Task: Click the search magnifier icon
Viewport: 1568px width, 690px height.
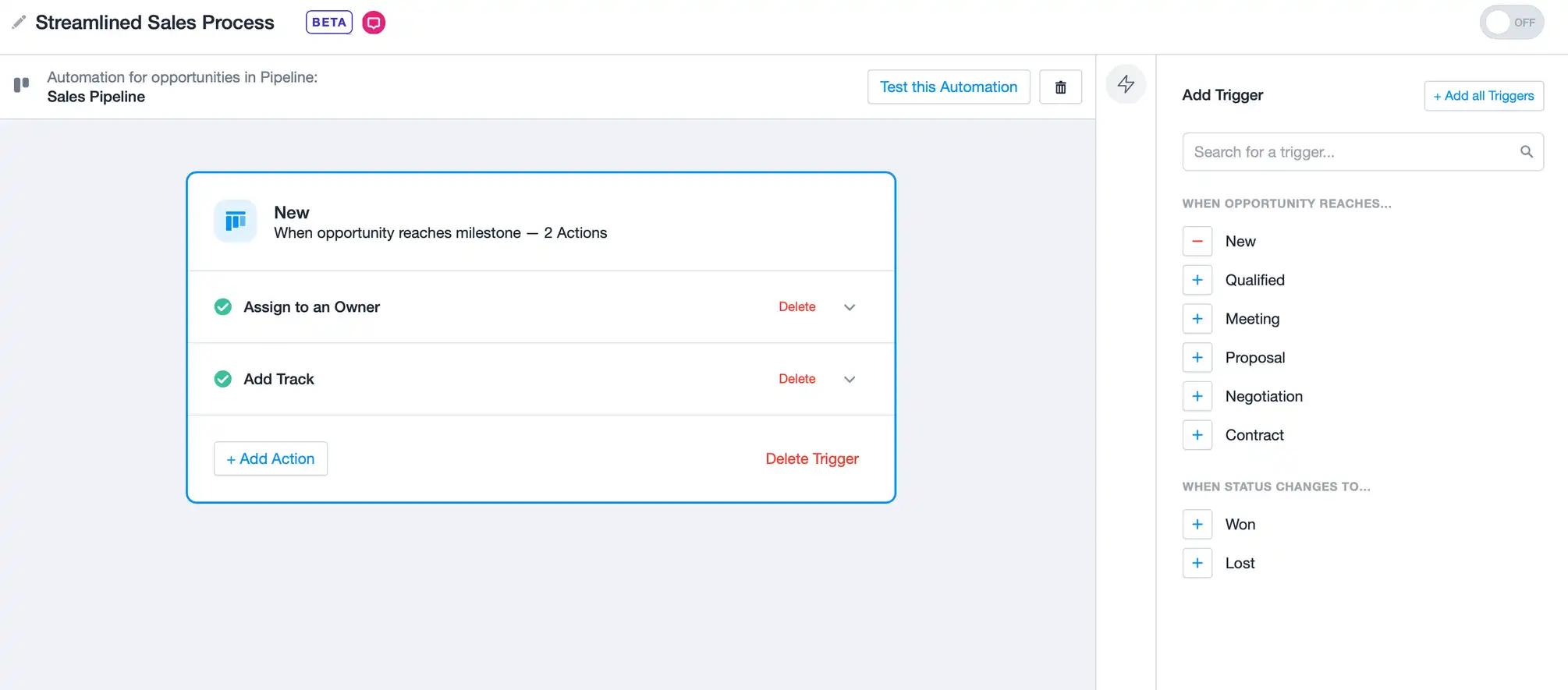Action: (x=1526, y=152)
